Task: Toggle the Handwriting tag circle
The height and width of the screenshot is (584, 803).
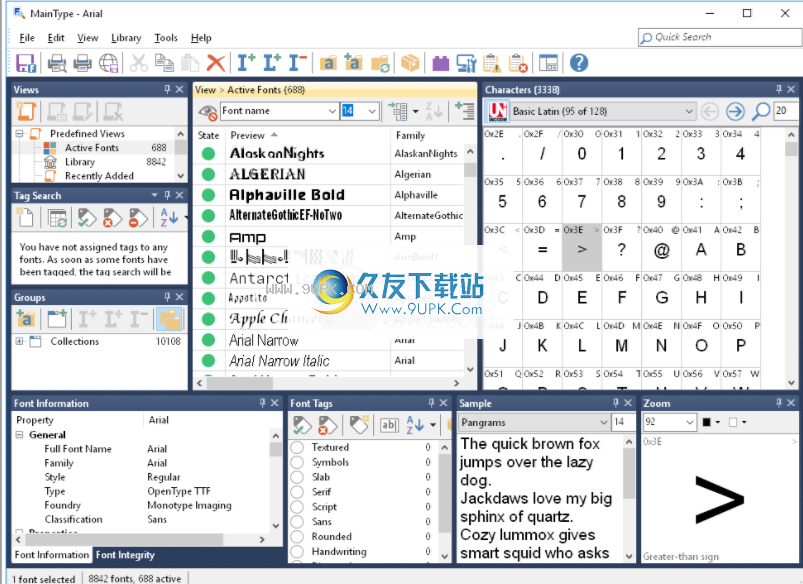Action: coord(297,551)
